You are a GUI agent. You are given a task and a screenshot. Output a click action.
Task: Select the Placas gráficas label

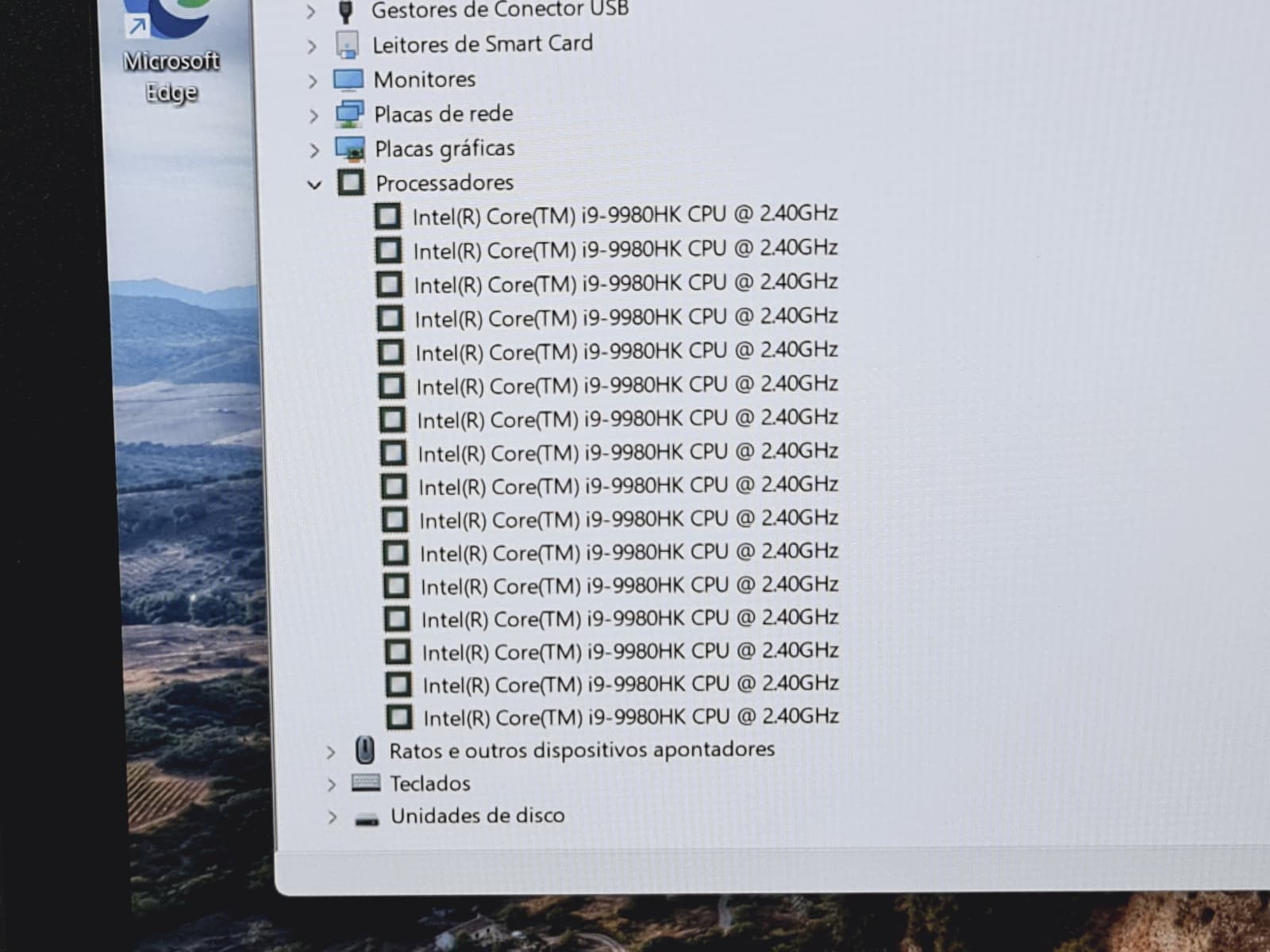coord(444,149)
